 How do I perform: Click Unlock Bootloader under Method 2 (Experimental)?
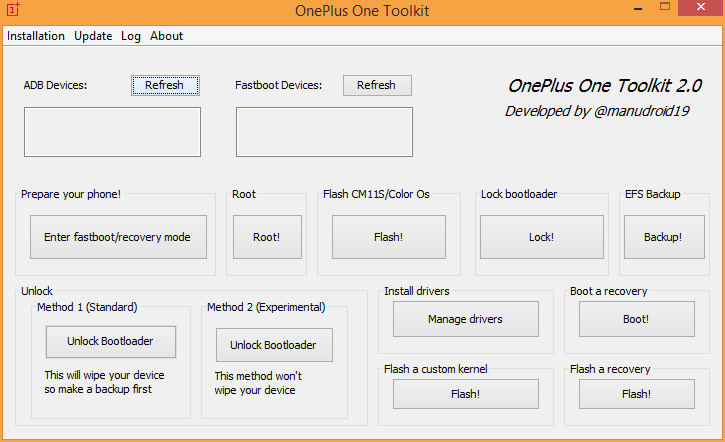click(274, 345)
